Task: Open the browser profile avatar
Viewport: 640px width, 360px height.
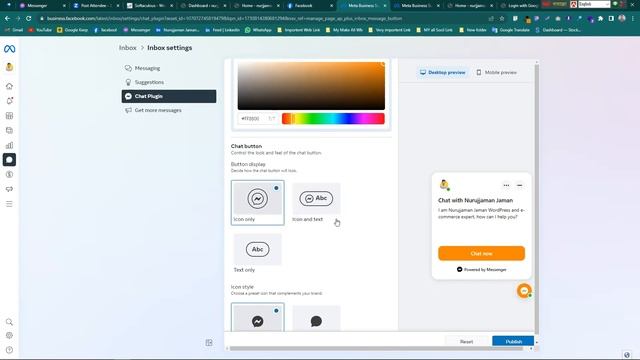Action: 622,18
